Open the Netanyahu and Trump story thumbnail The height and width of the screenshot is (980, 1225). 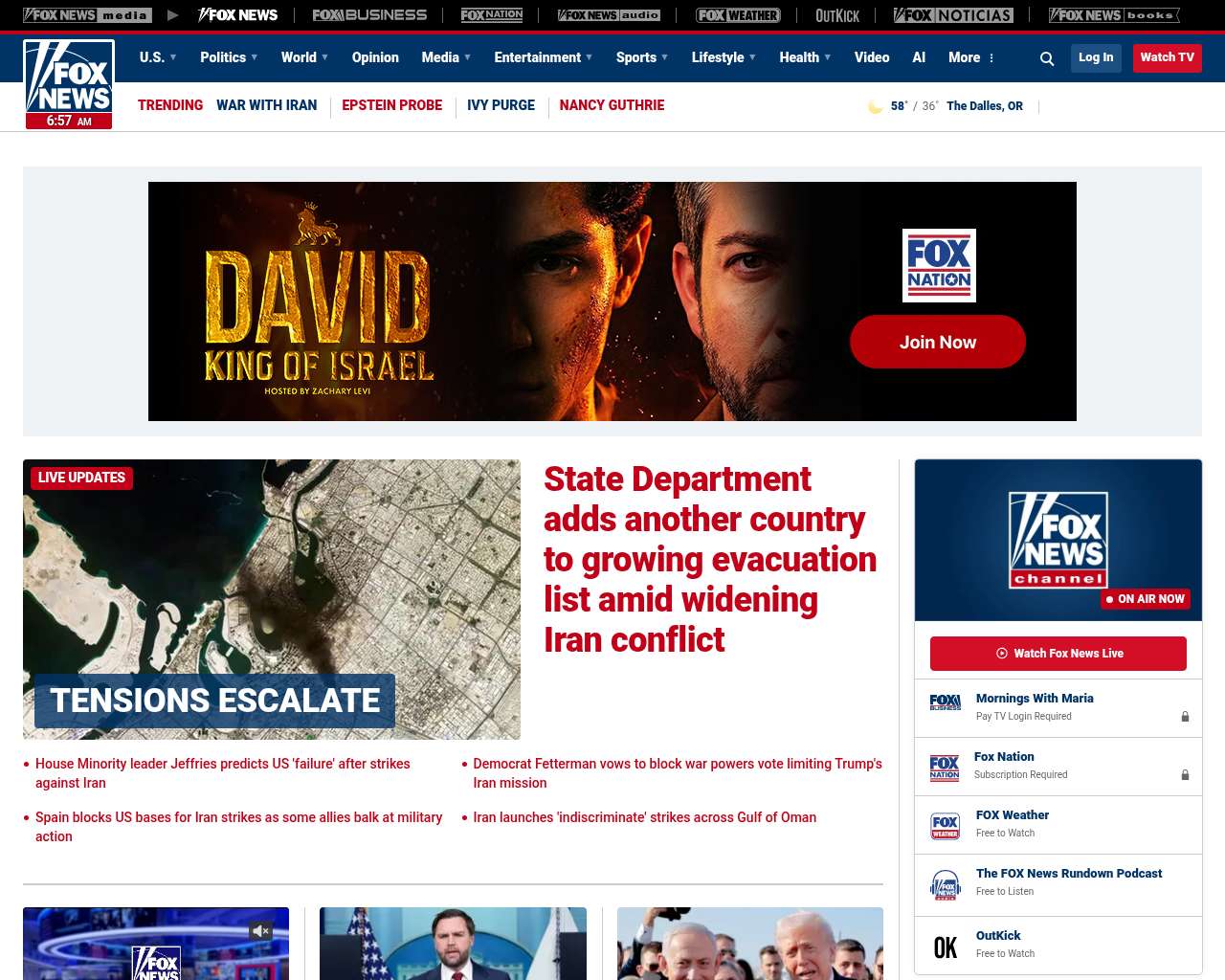pyautogui.click(x=750, y=944)
